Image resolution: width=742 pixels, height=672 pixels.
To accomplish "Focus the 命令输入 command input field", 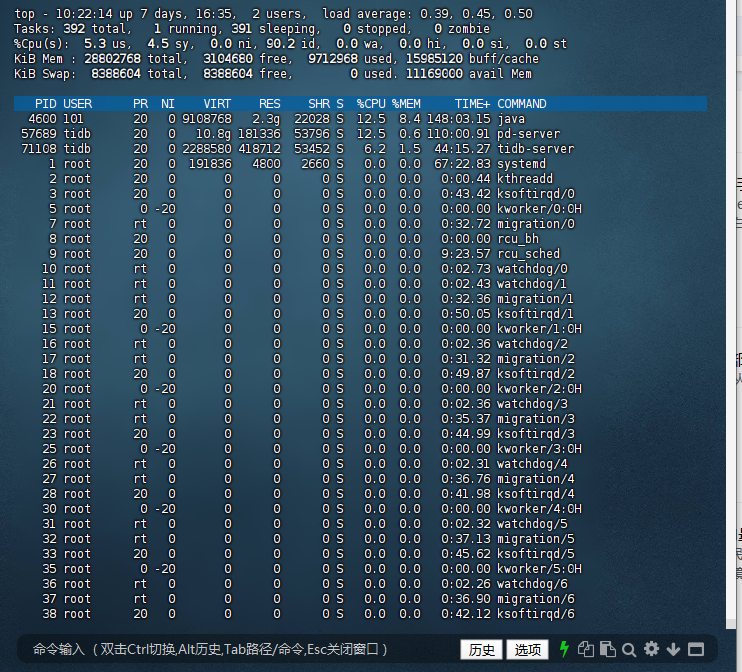I will coord(237,649).
